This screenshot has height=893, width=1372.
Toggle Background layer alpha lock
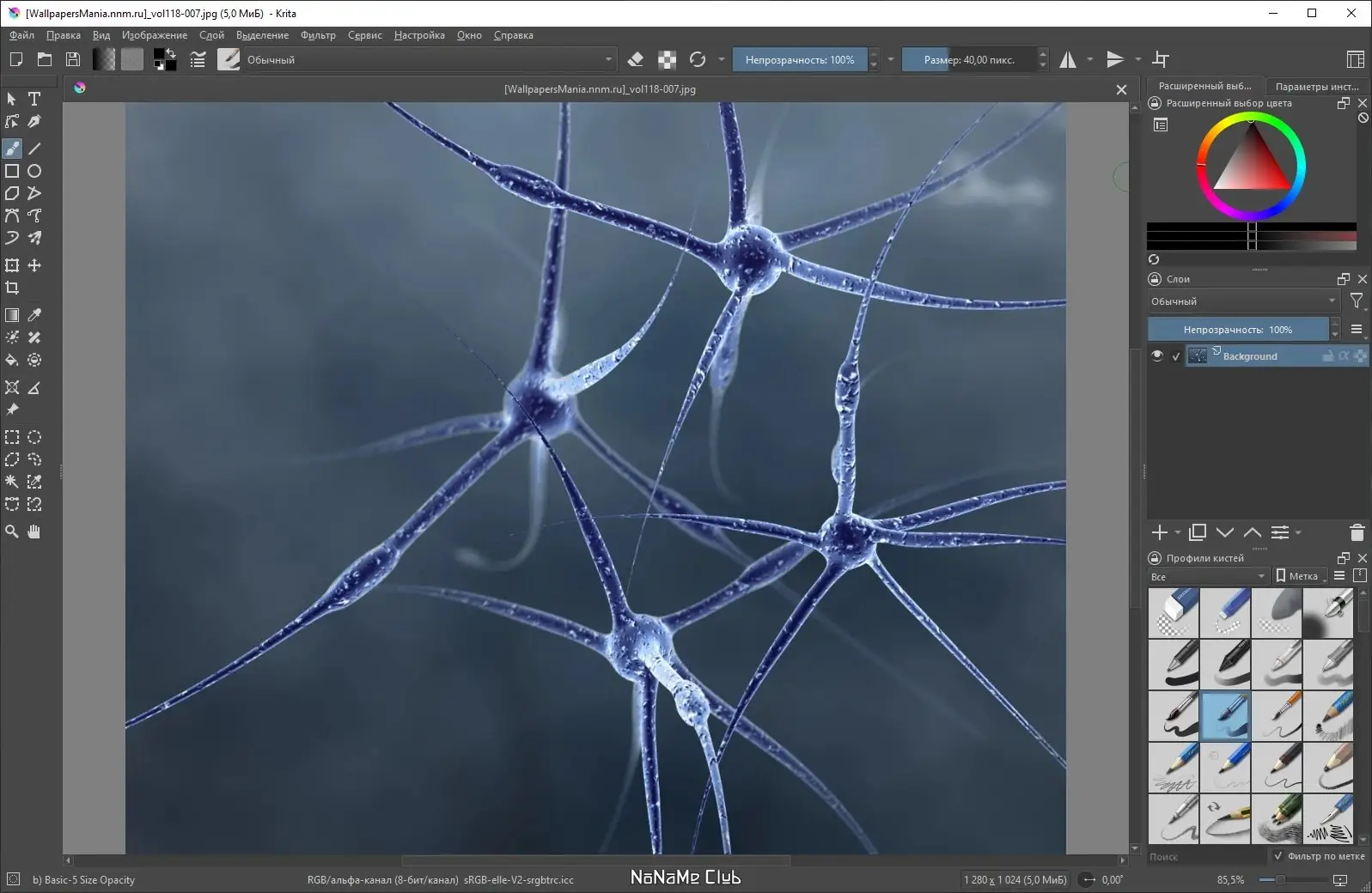point(1344,355)
